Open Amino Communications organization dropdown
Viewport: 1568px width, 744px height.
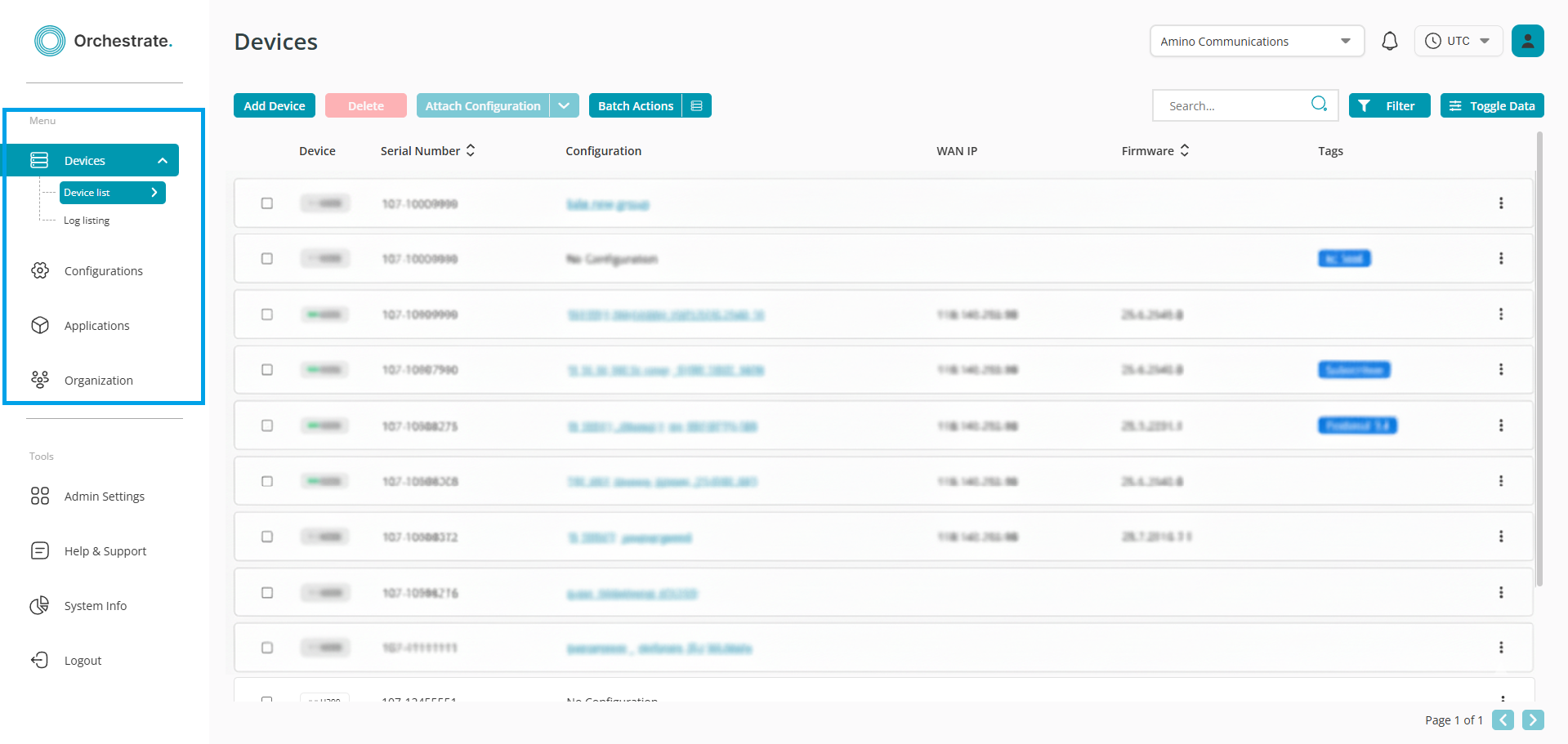1256,42
